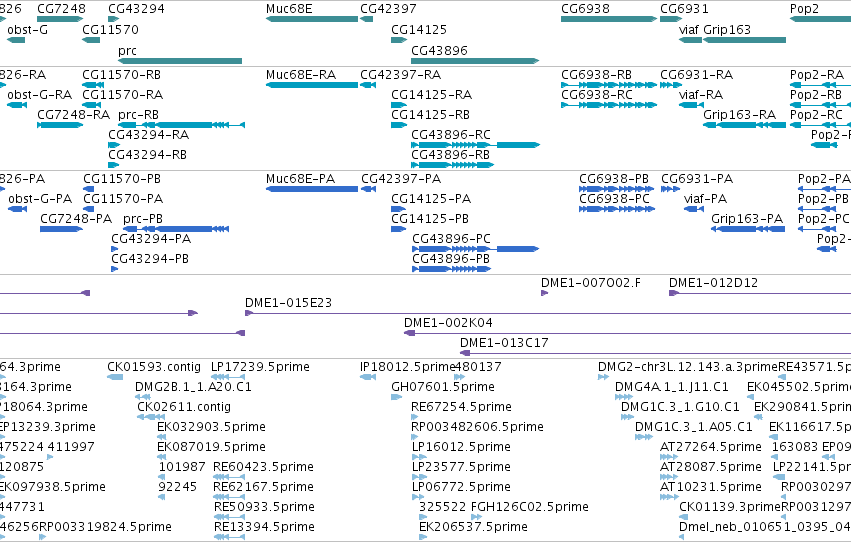Open the DMG4A.1_1.J11.C1 EST label
The width and height of the screenshot is (851, 542).
pos(671,387)
